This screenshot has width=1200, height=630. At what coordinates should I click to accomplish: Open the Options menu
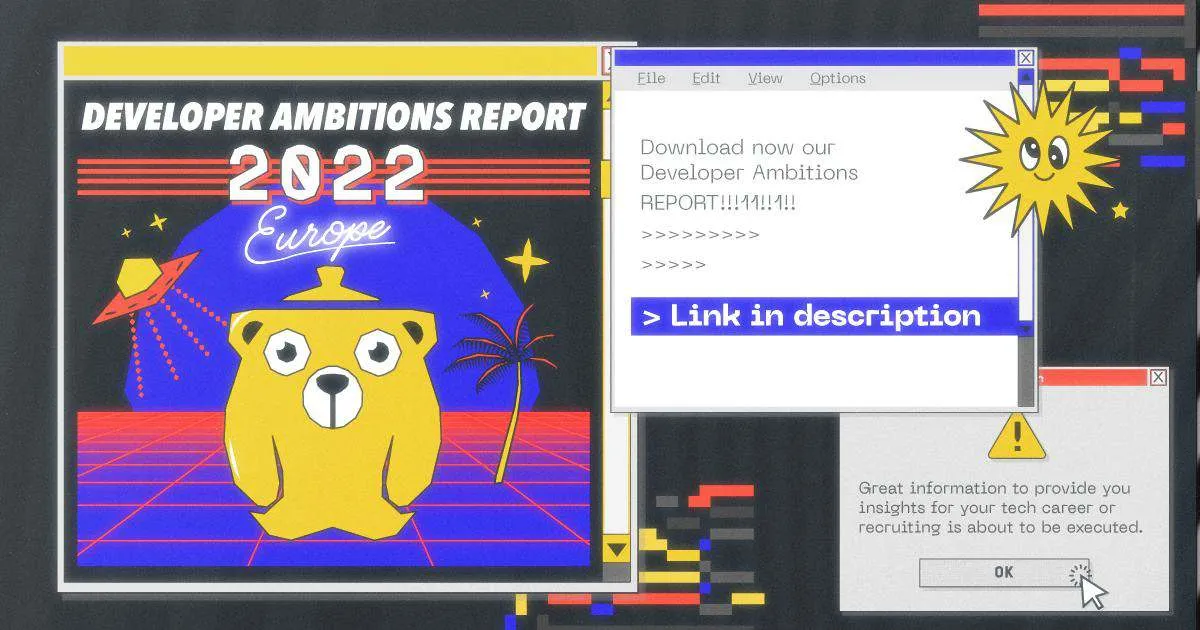tap(838, 78)
